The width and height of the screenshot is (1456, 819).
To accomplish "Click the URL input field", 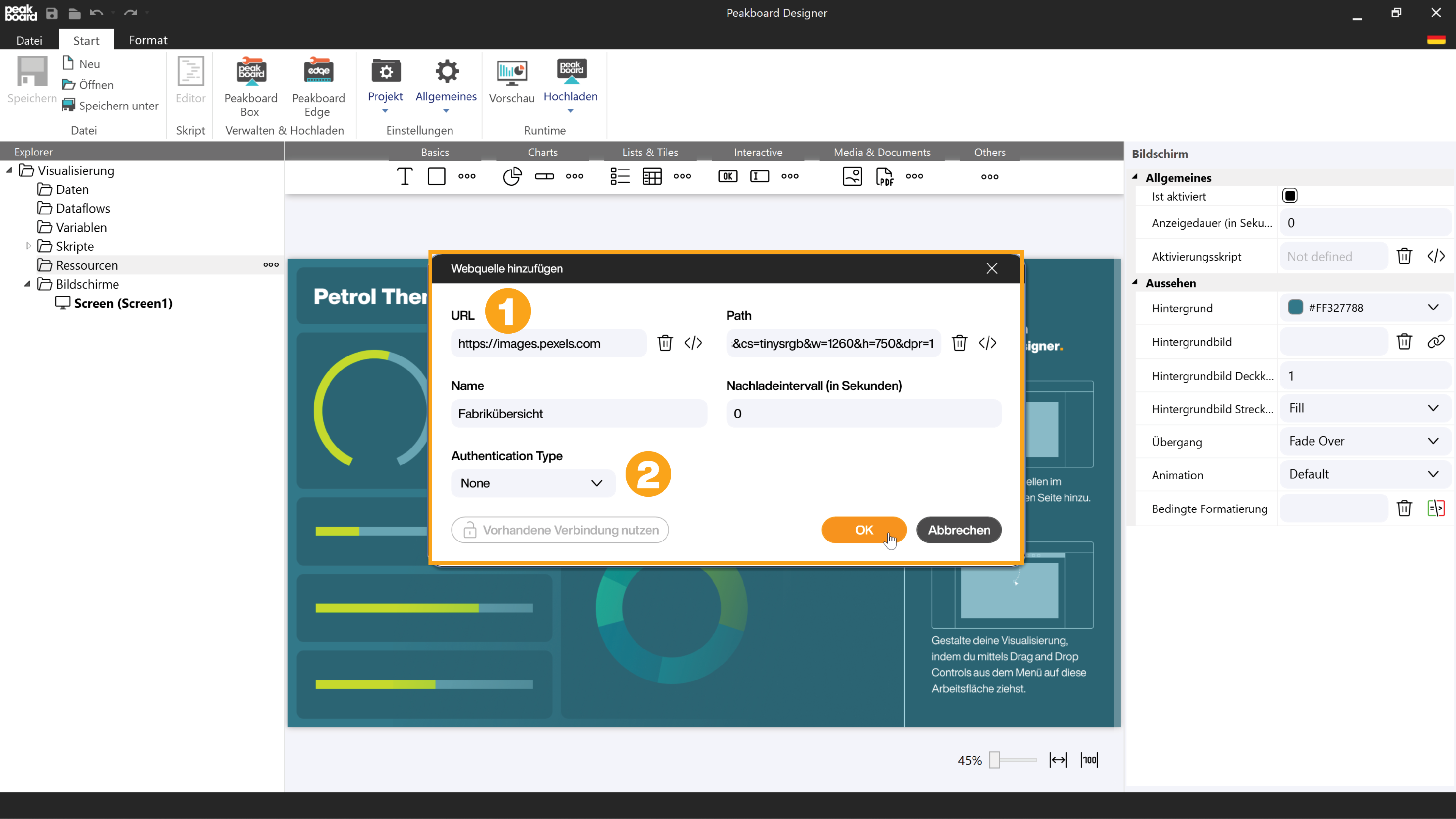I will click(548, 343).
